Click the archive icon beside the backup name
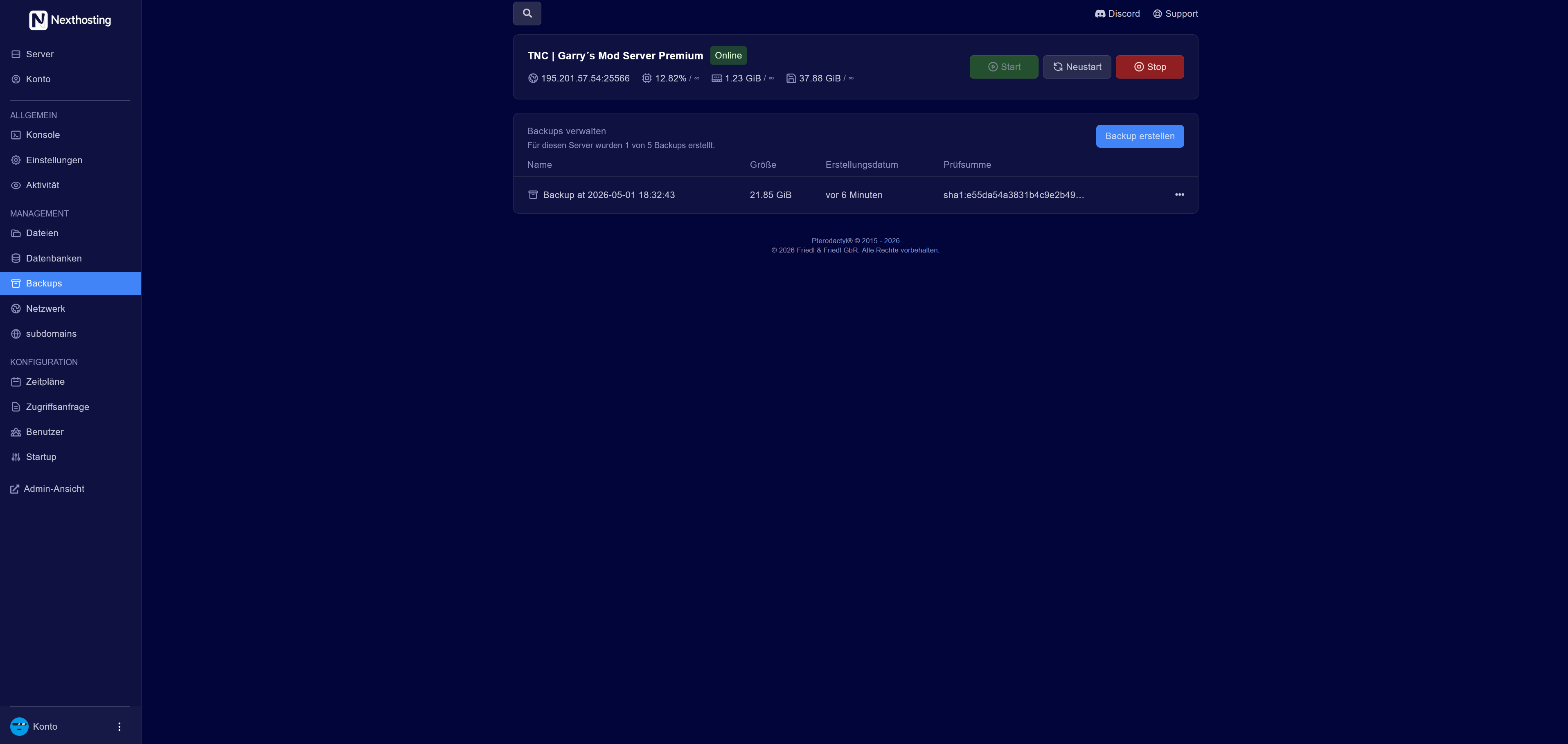This screenshot has height=744, width=1568. (x=533, y=195)
